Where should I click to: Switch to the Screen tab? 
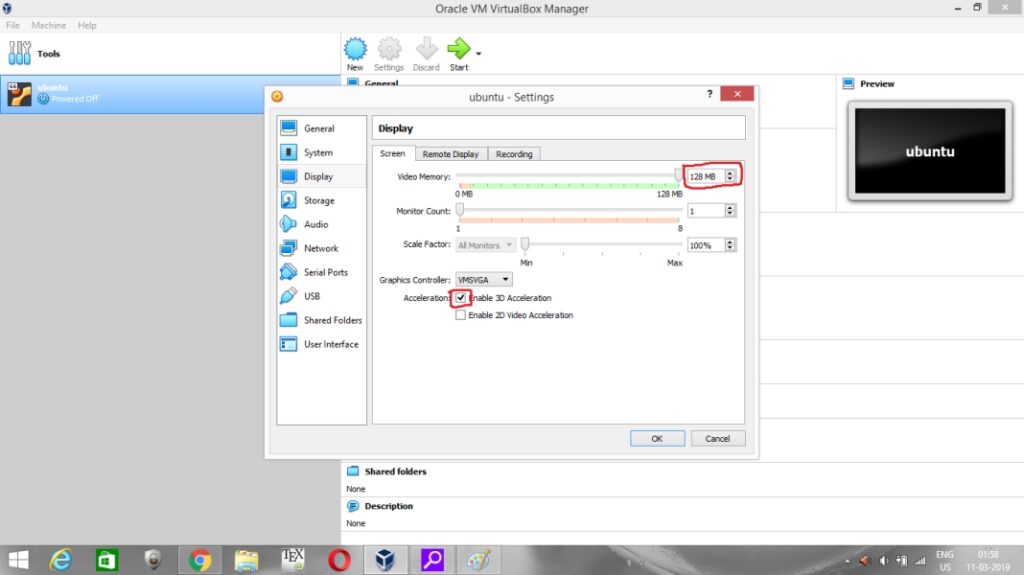tap(392, 154)
